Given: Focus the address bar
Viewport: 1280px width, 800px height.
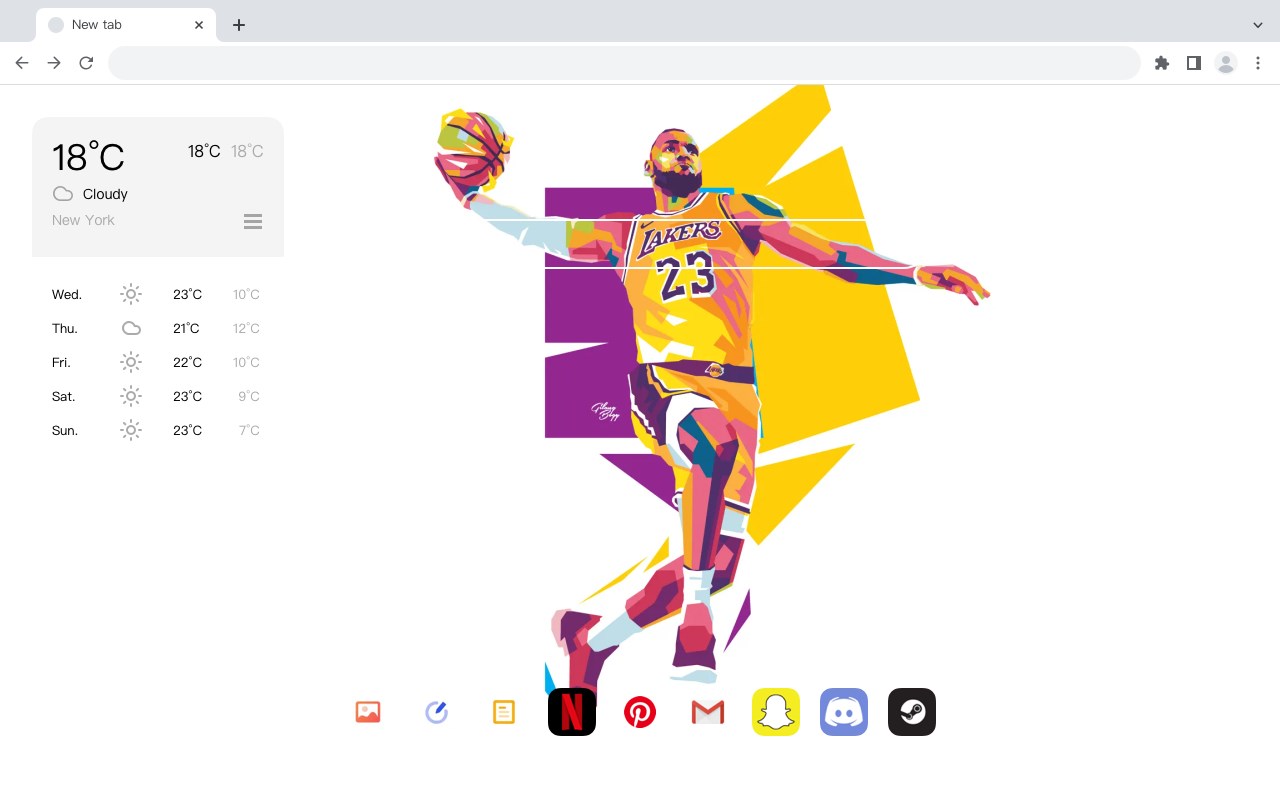Looking at the screenshot, I should coord(624,63).
